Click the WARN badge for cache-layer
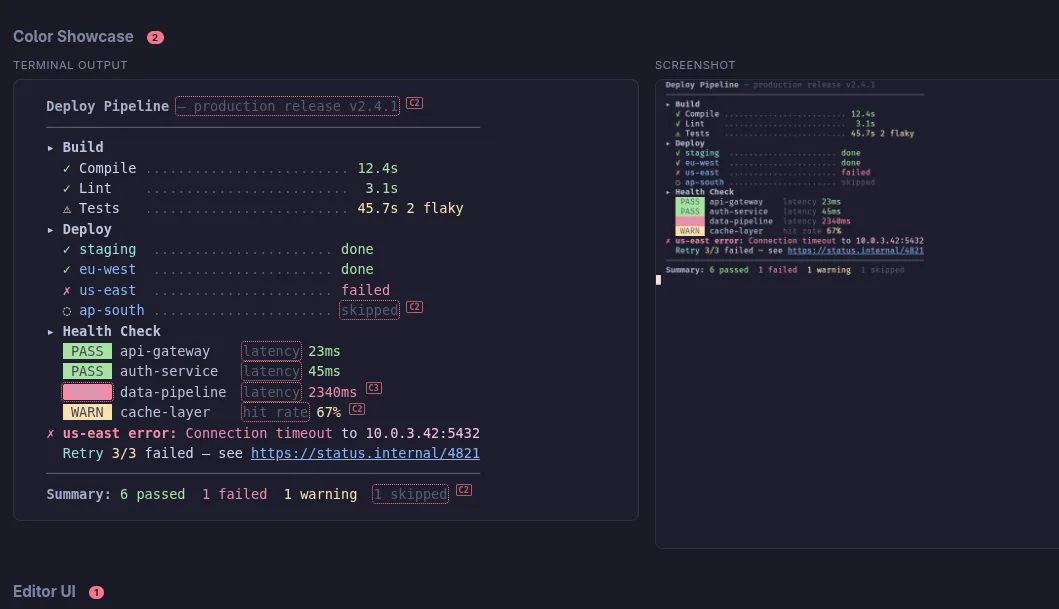This screenshot has width=1059, height=609. coord(86,412)
